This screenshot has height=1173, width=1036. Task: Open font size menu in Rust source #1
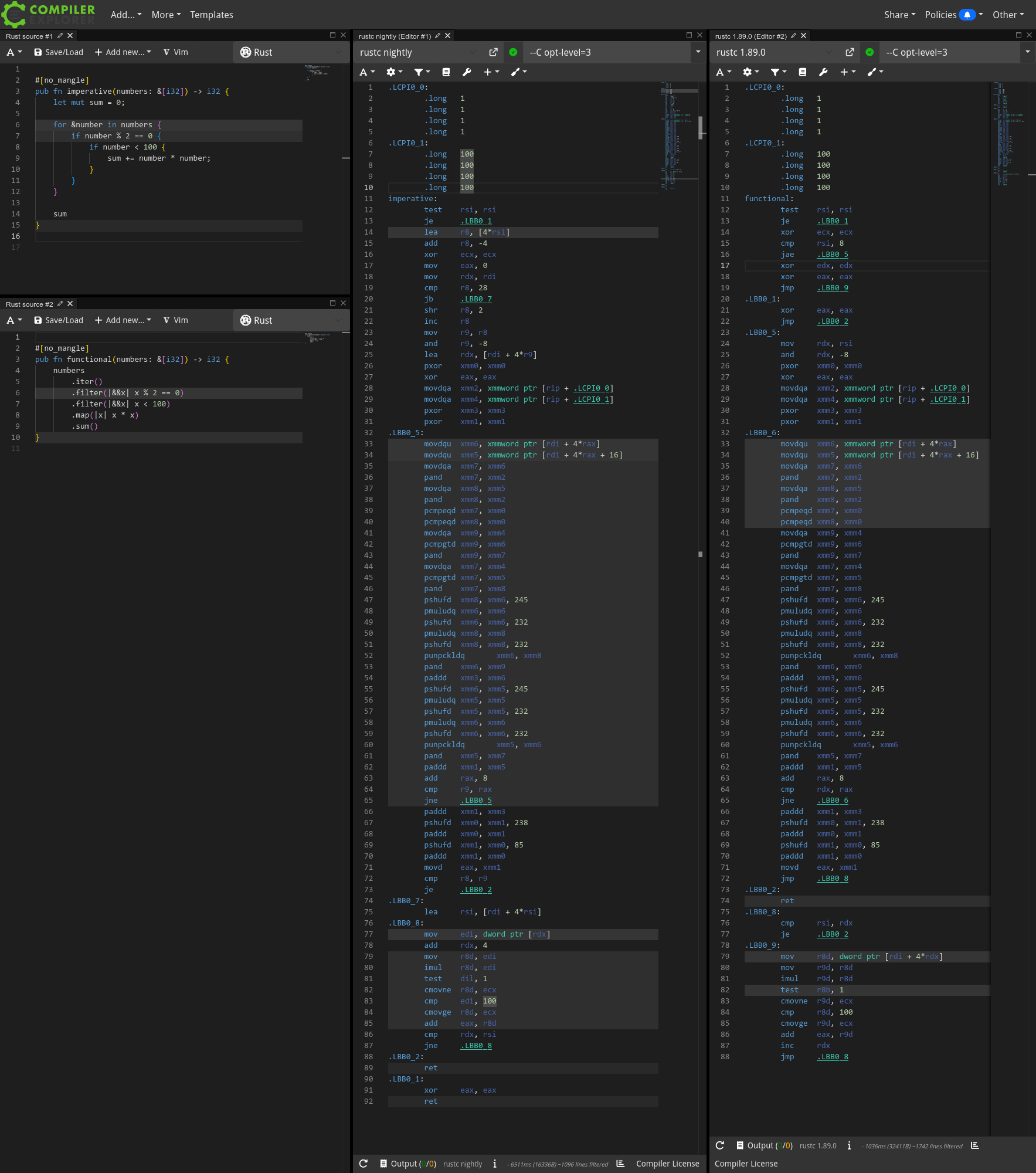pos(14,52)
